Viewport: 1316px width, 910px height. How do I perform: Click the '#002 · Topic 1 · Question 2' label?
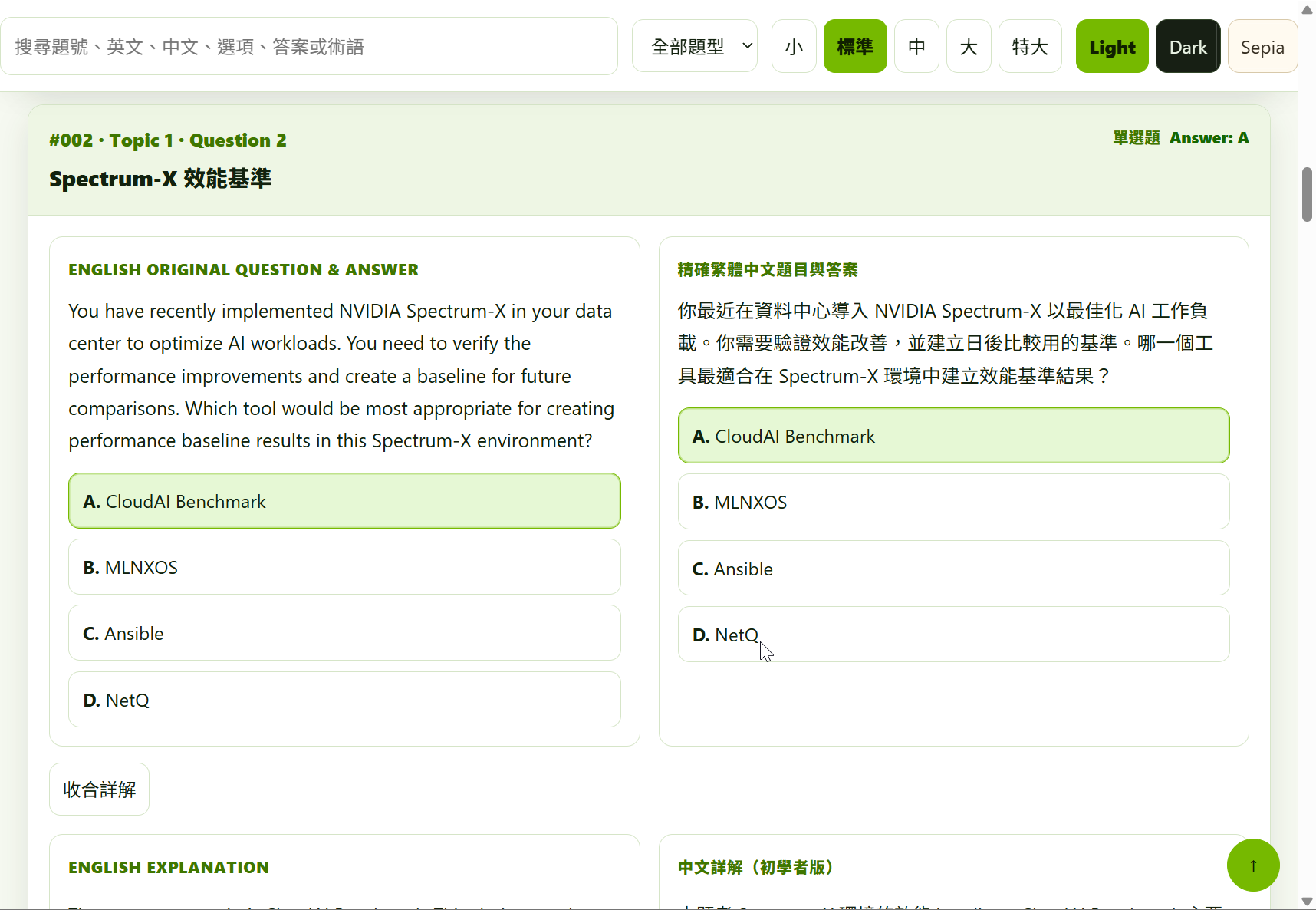(168, 140)
